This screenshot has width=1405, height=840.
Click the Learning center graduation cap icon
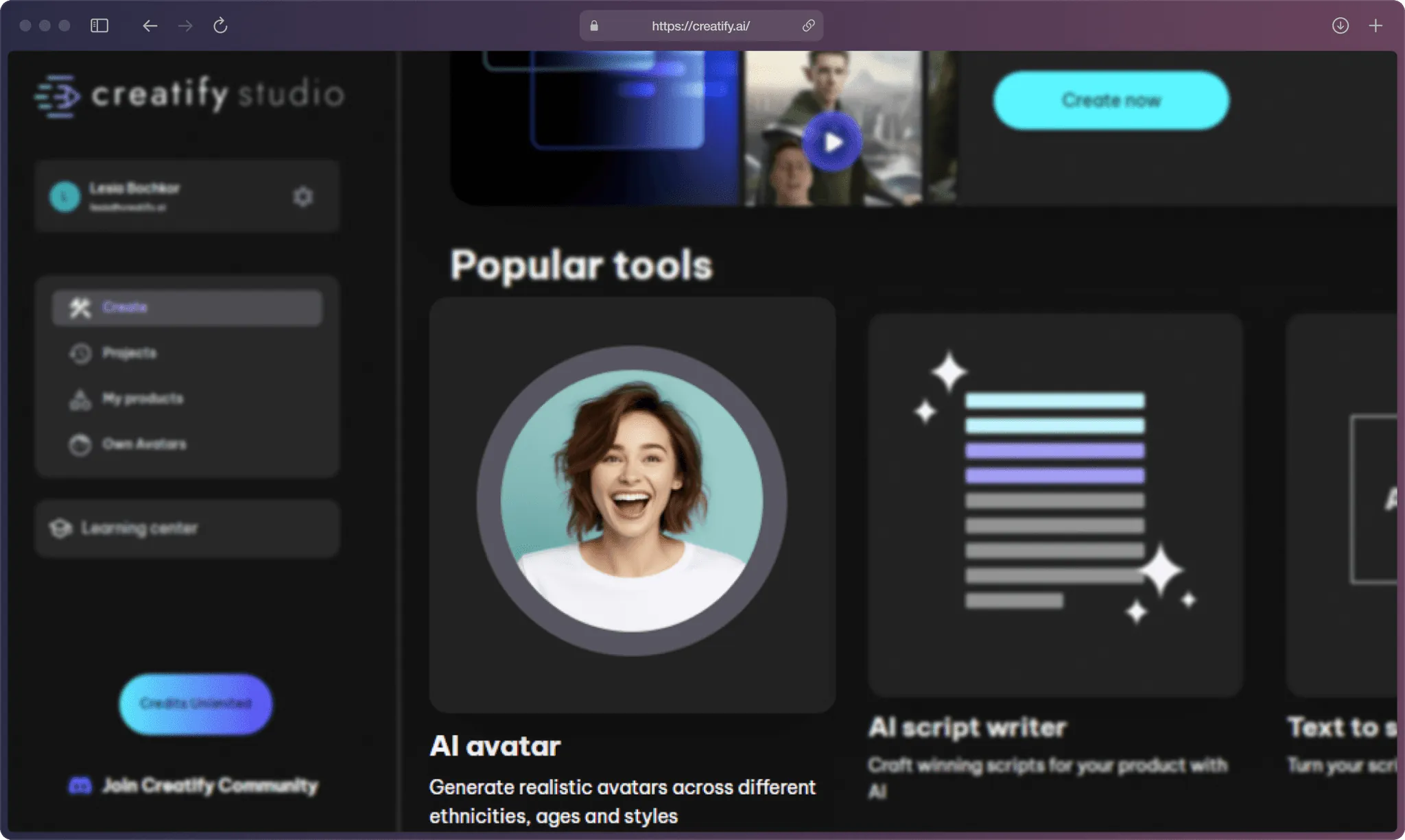click(x=60, y=528)
